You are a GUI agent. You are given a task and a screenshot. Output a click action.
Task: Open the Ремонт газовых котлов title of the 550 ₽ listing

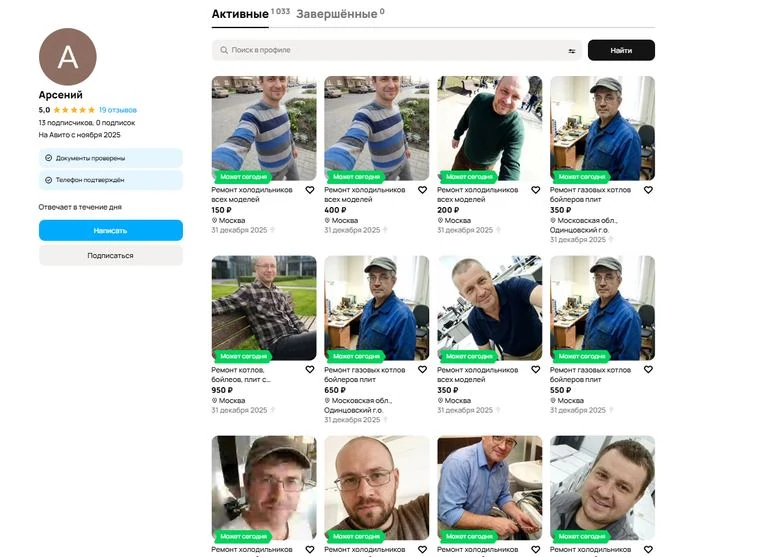click(x=590, y=374)
